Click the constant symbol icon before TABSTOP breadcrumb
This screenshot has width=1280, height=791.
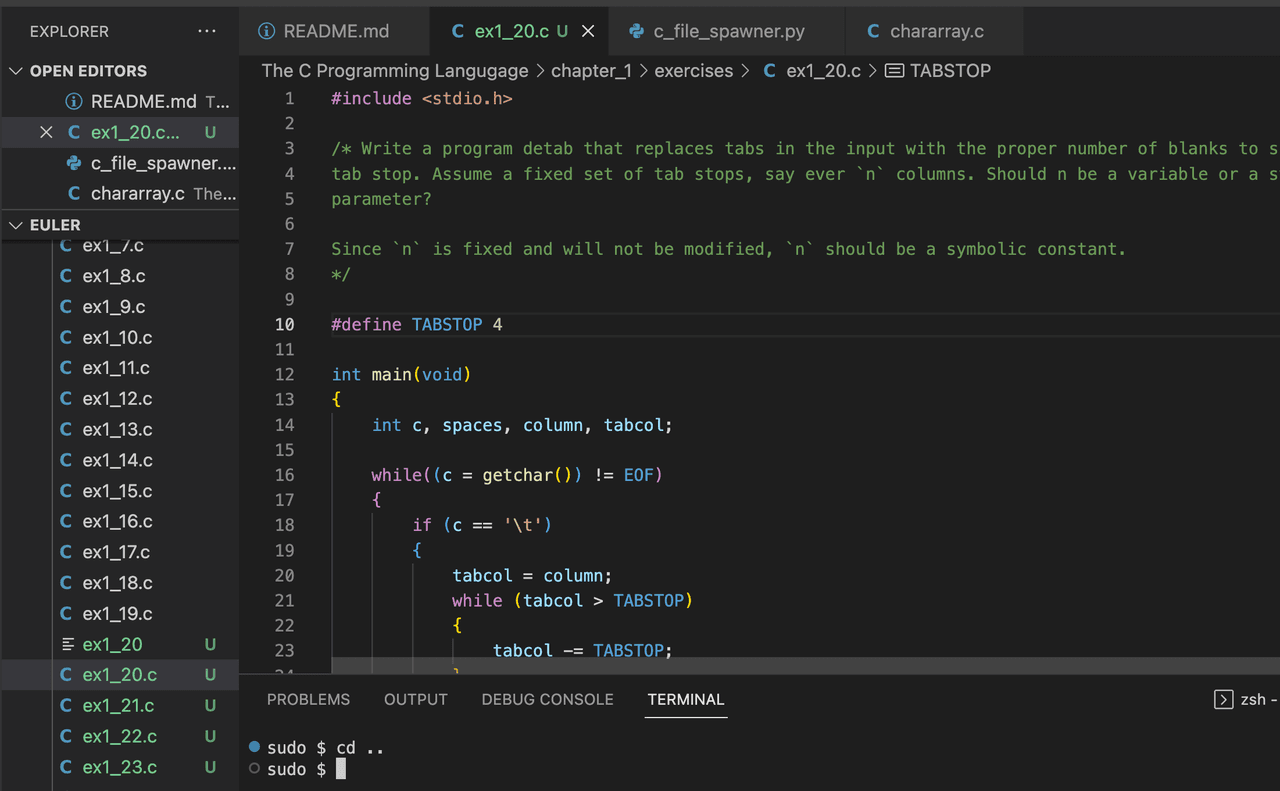click(x=895, y=71)
